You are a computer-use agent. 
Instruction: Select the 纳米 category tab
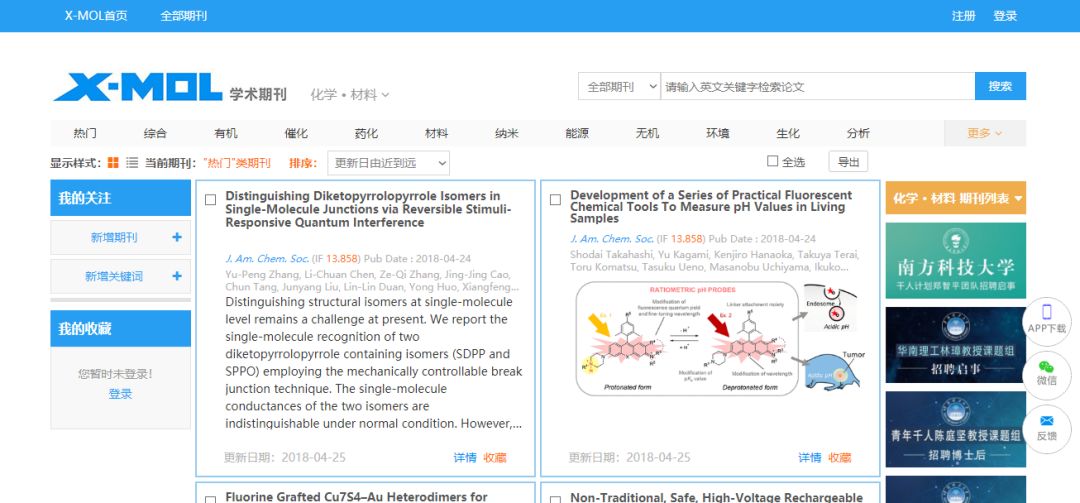[x=507, y=133]
